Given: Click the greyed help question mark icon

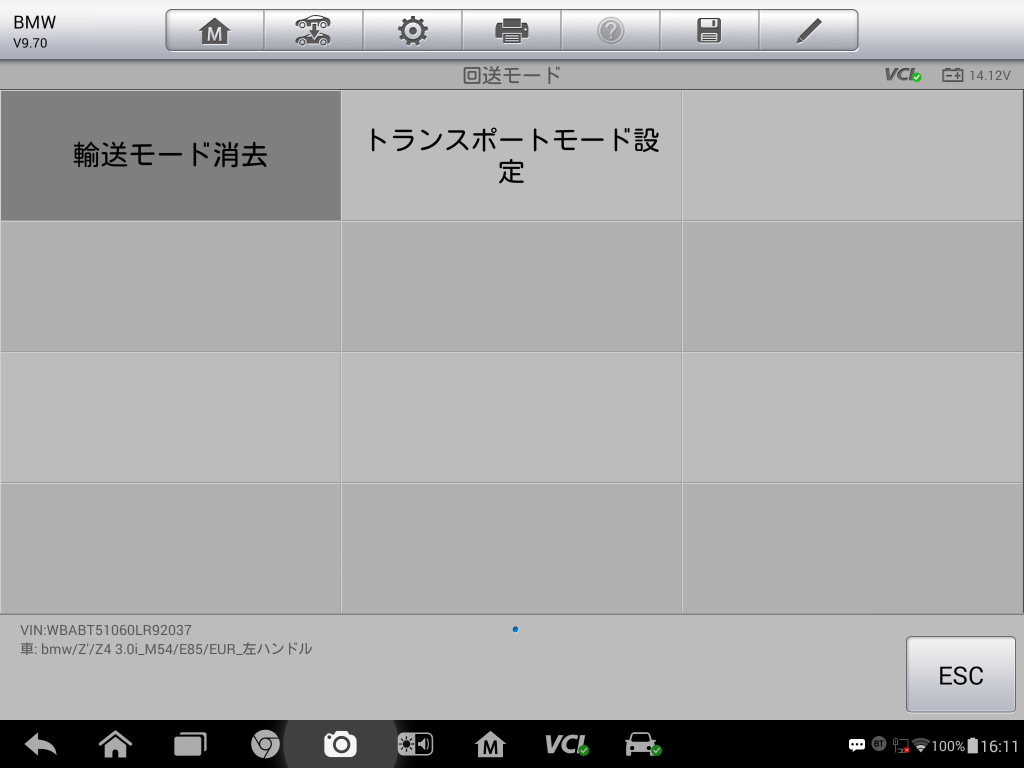Looking at the screenshot, I should click(x=611, y=31).
